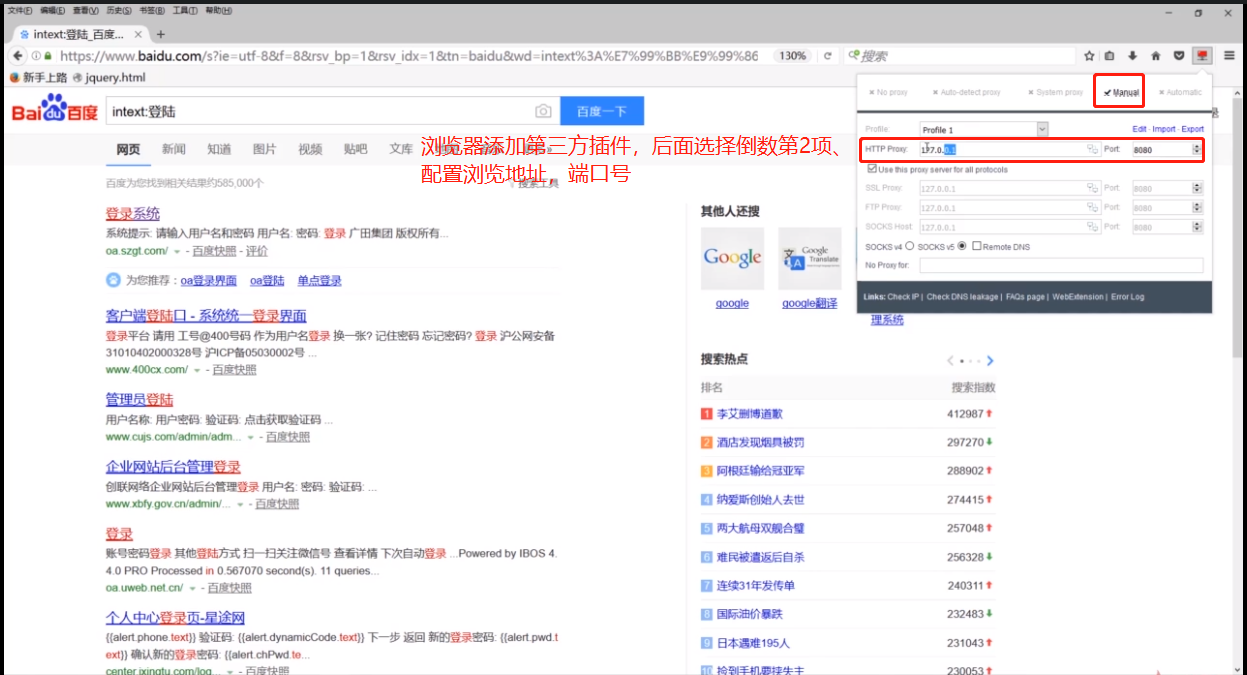Click the camera image-search icon in Baidu box
The width and height of the screenshot is (1247, 675).
(x=543, y=111)
